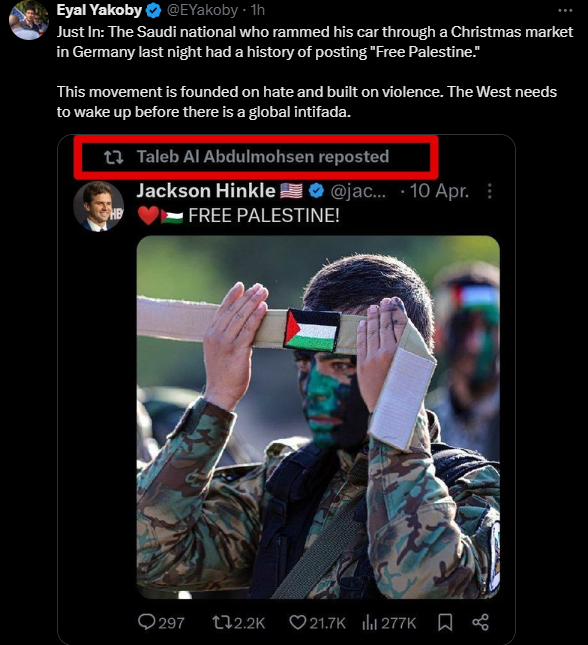
Task: Open the @EYakoby handle link
Action: pos(202,10)
